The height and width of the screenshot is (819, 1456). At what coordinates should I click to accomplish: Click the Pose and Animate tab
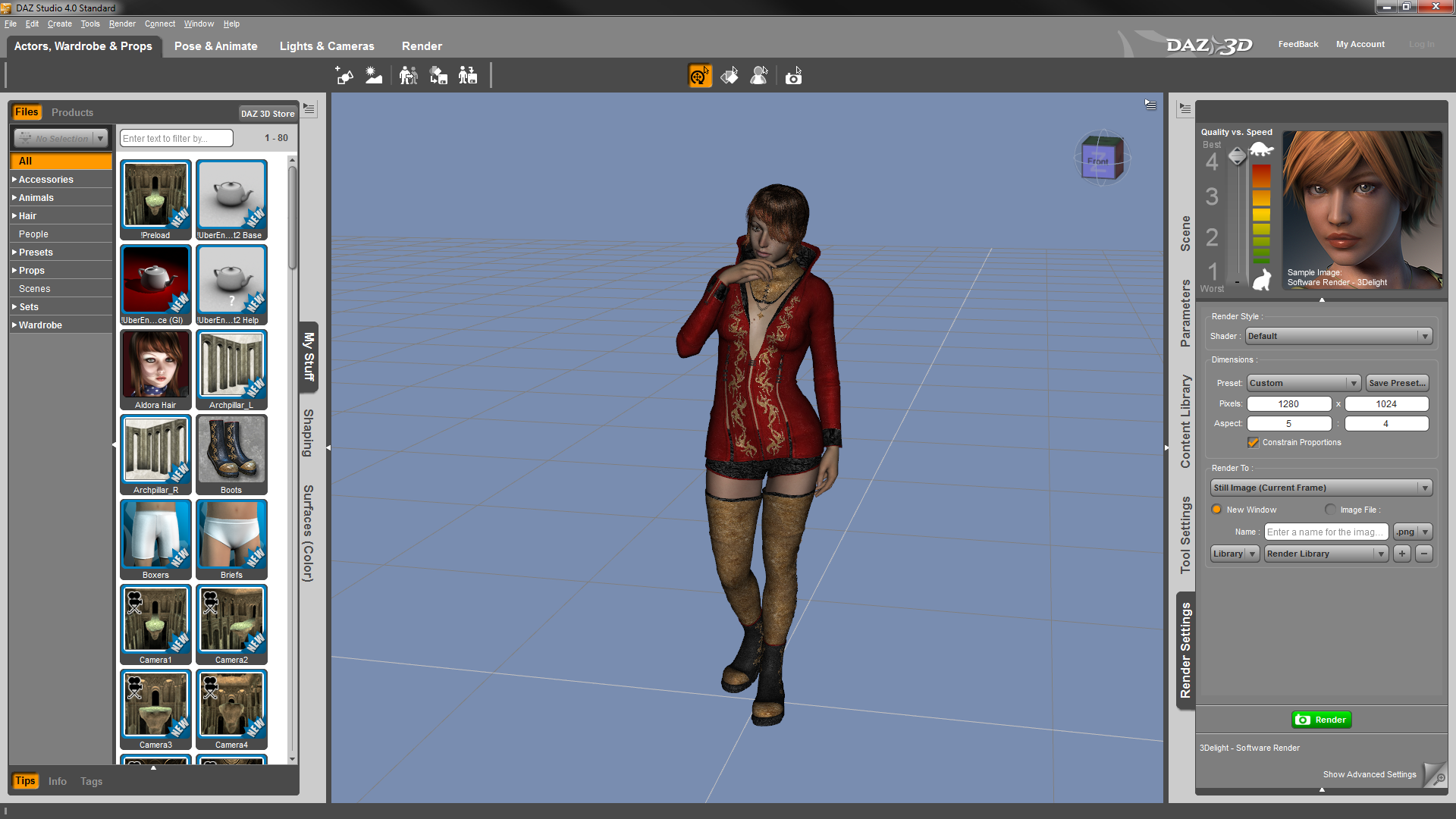[215, 45]
